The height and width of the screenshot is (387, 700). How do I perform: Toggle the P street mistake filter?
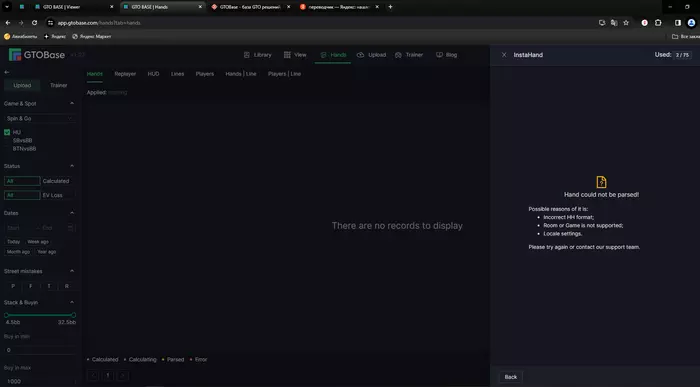click(x=13, y=286)
